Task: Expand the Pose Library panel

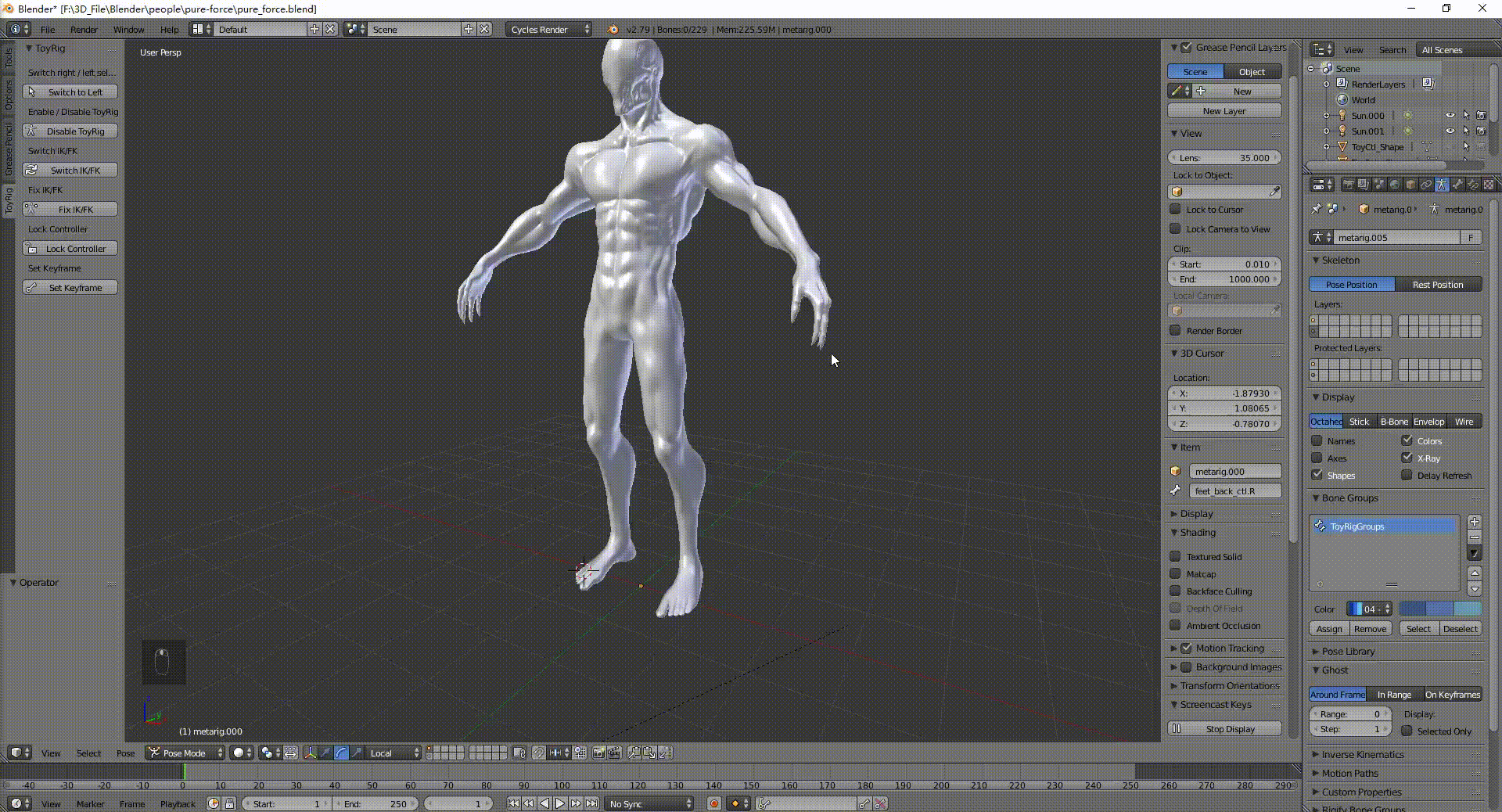Action: [1347, 651]
